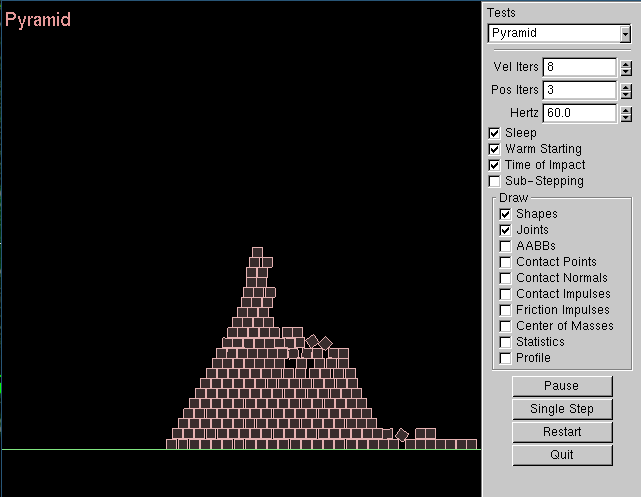This screenshot has height=497, width=641.
Task: Enable the Sub-Stepping checkbox
Action: 494,181
